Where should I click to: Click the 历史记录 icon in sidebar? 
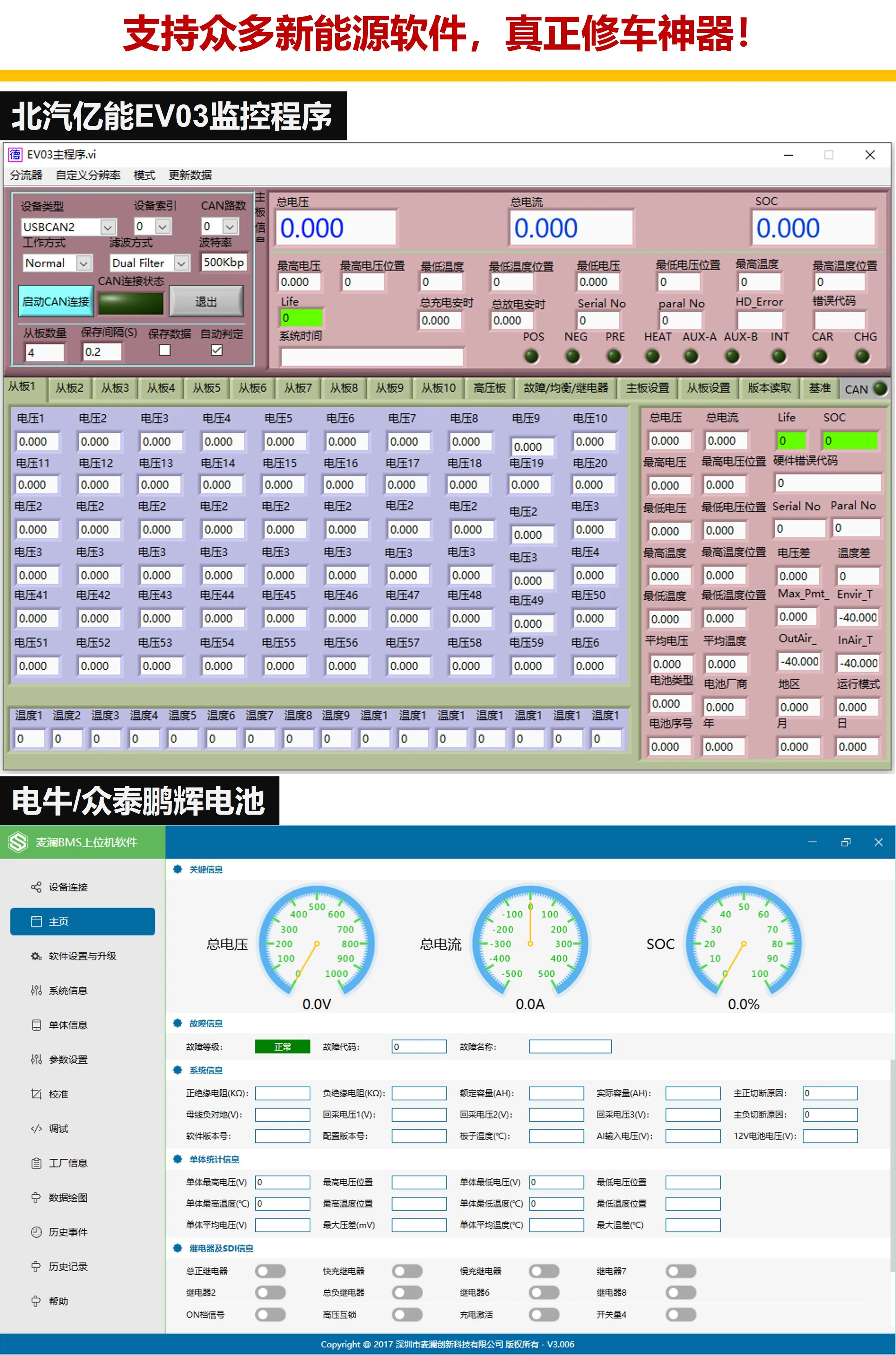(36, 1266)
